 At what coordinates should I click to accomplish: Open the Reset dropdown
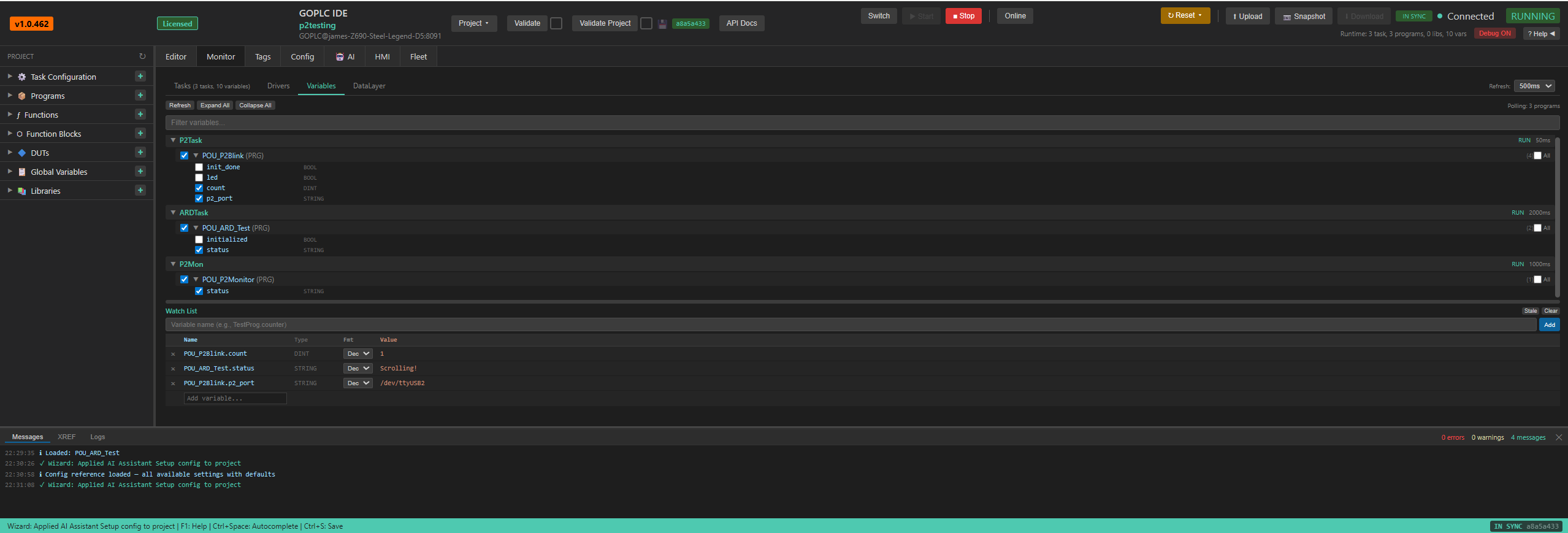(1185, 15)
